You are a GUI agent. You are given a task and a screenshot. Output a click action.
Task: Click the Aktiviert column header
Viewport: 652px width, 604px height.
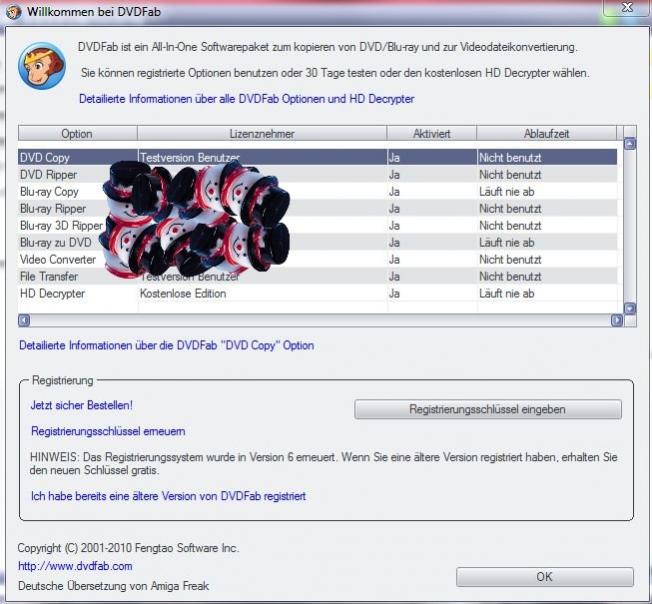(x=431, y=133)
